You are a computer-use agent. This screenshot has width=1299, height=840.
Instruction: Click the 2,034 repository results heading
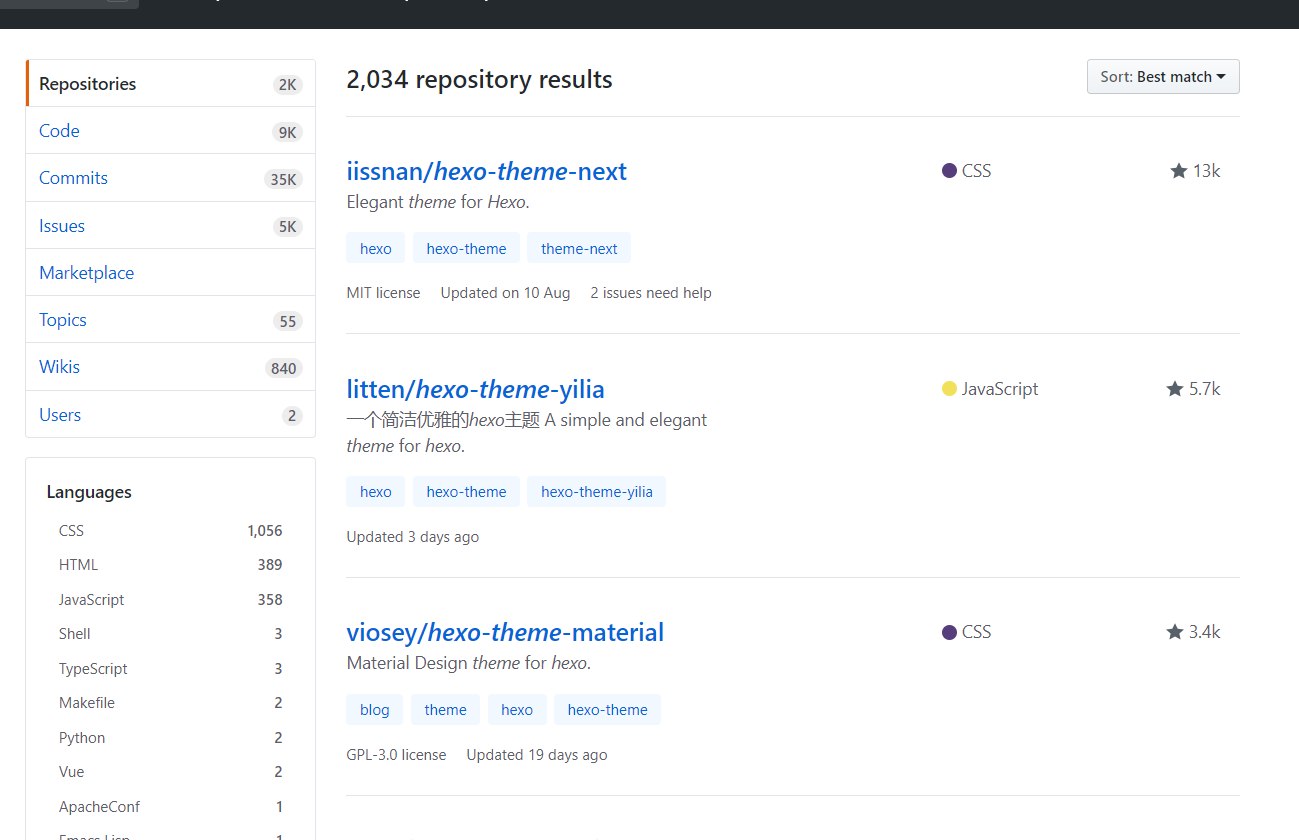point(479,80)
